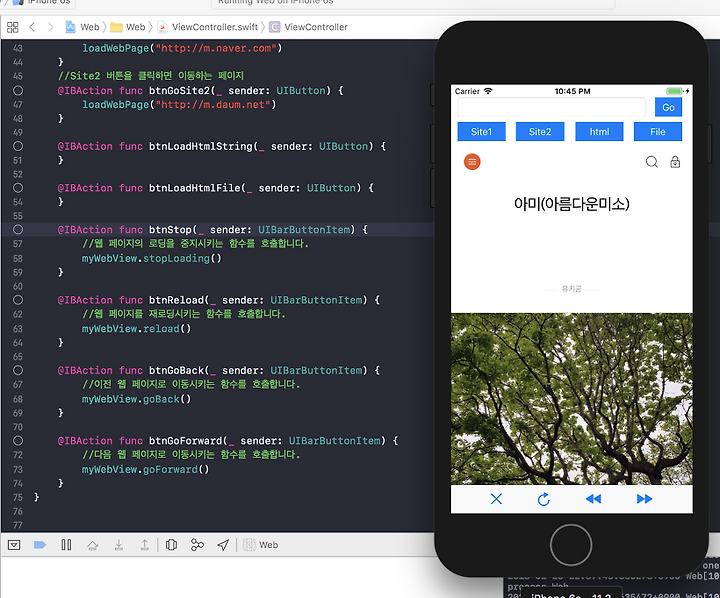Select the Web project breadcrumb
The height and width of the screenshot is (598, 720).
(x=83, y=27)
